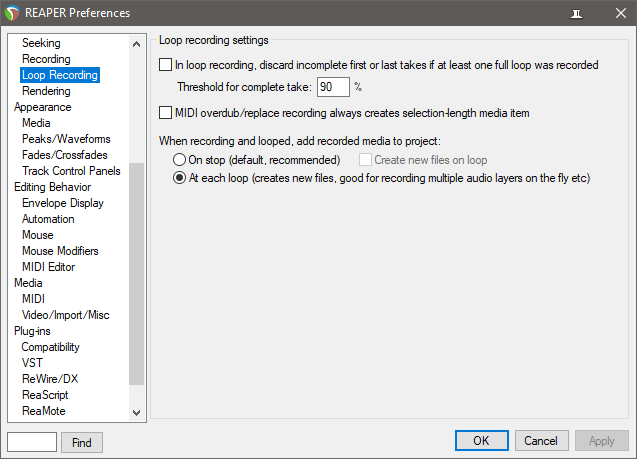Enable discard incomplete first or last takes
The width and height of the screenshot is (637, 459).
pos(165,65)
